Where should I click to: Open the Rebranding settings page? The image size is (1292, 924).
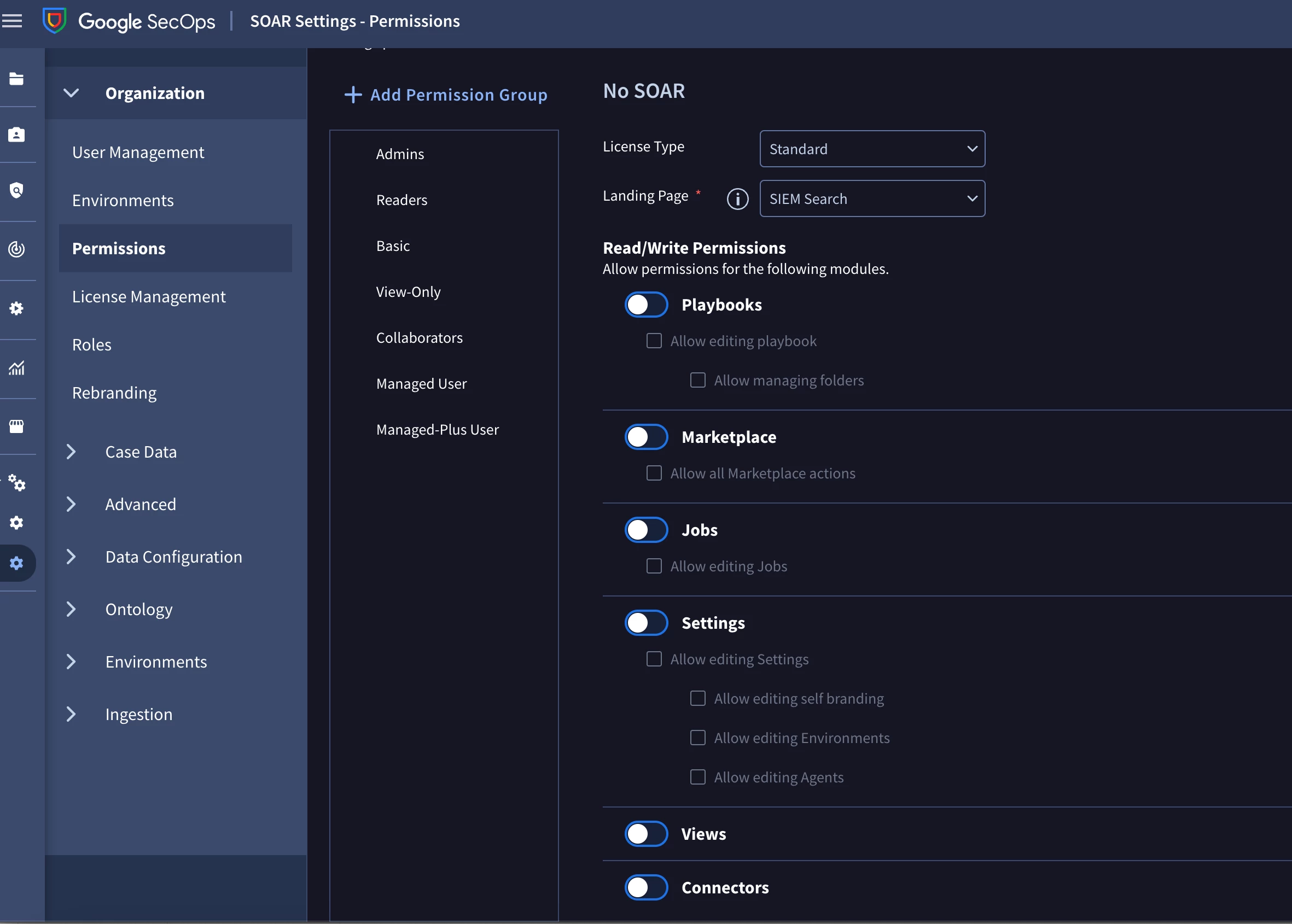(x=175, y=393)
